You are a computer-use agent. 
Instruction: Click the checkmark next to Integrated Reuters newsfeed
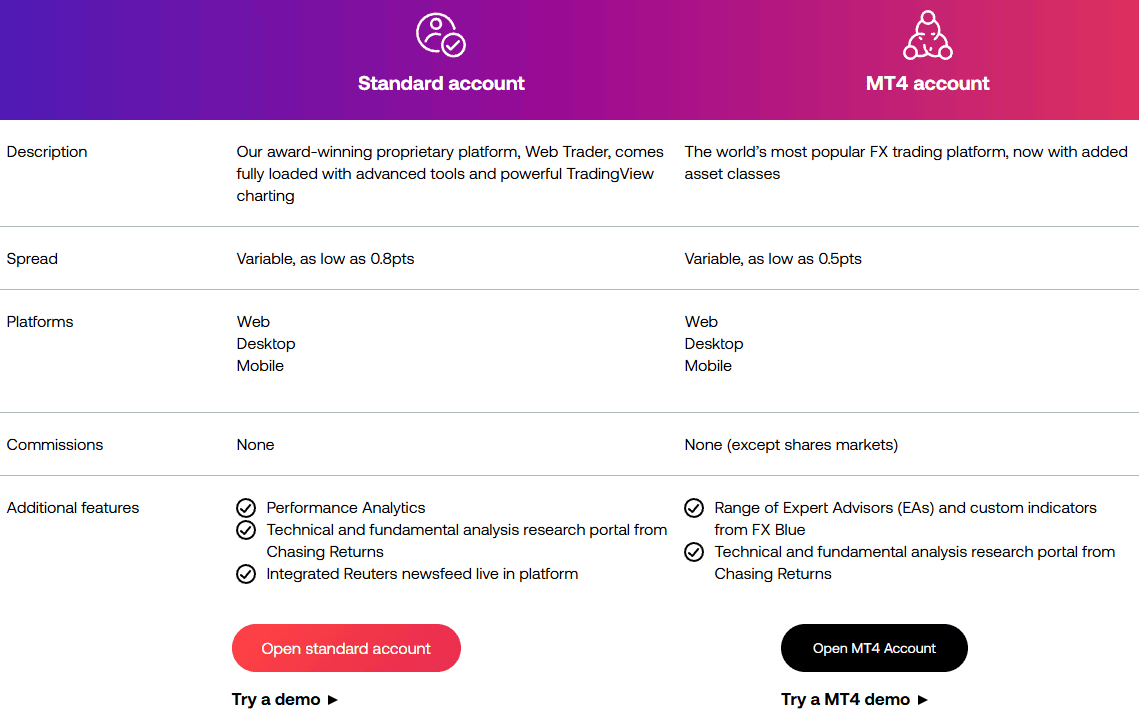coord(245,574)
